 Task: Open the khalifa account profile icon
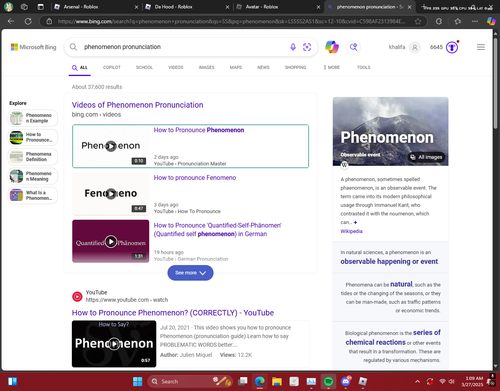coord(415,47)
